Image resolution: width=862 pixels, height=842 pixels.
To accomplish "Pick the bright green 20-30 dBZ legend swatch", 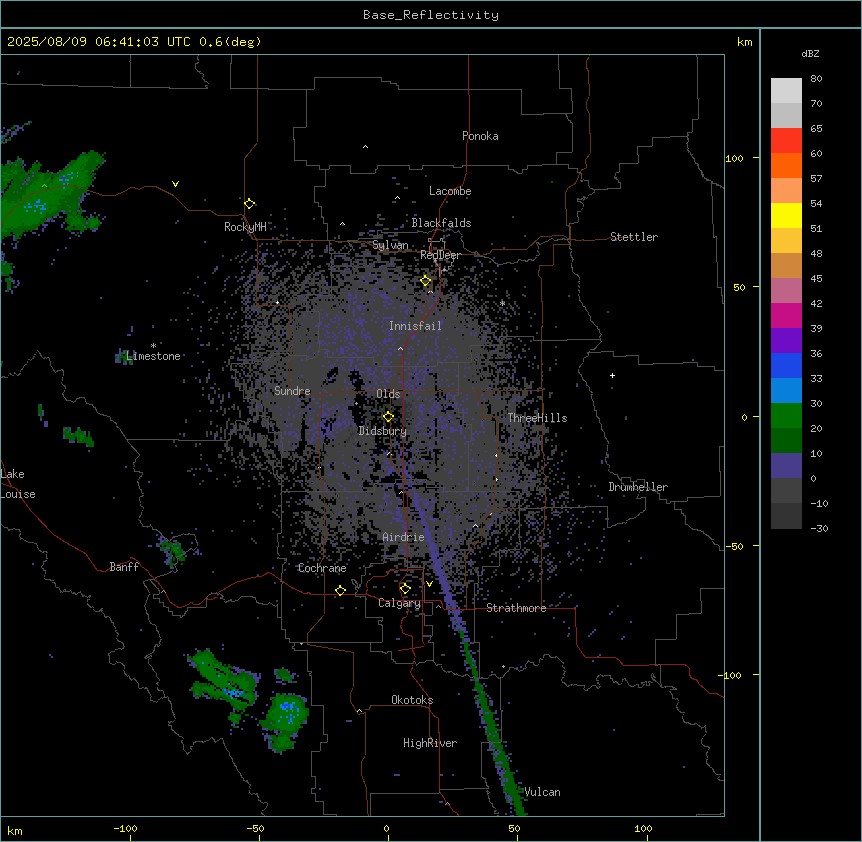I will [786, 416].
